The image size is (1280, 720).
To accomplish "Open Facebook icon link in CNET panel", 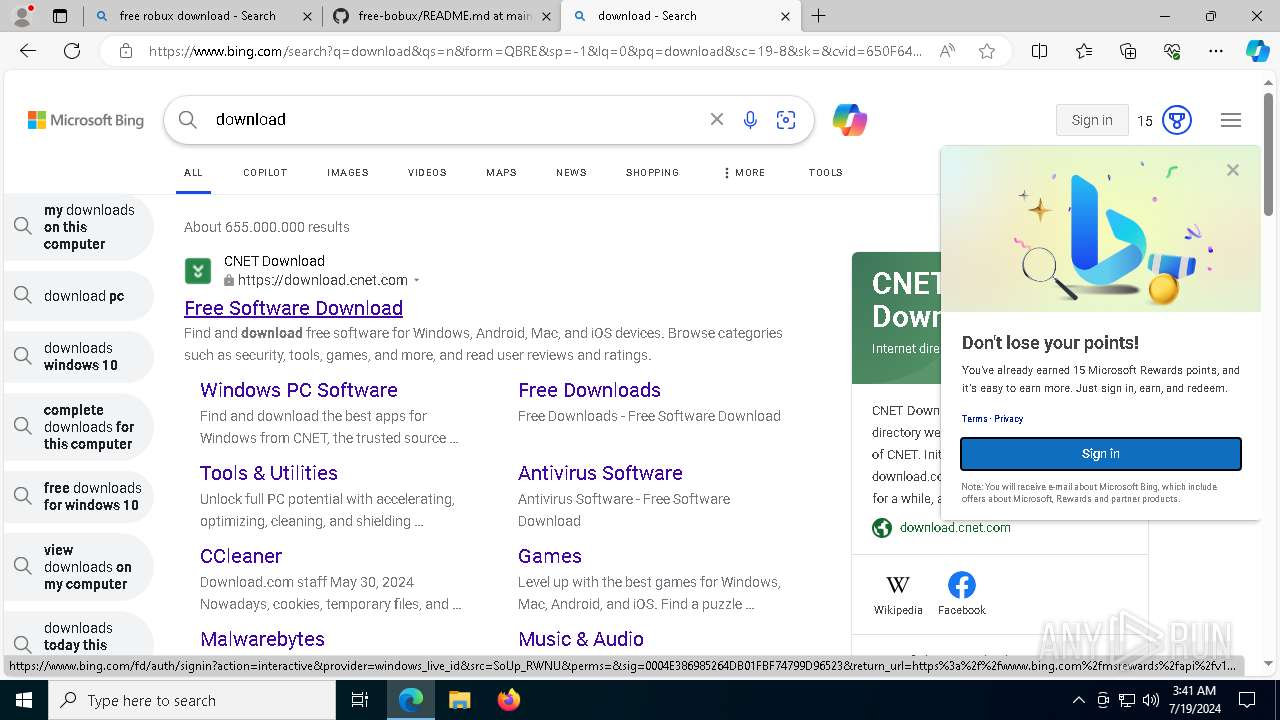I will [x=962, y=592].
